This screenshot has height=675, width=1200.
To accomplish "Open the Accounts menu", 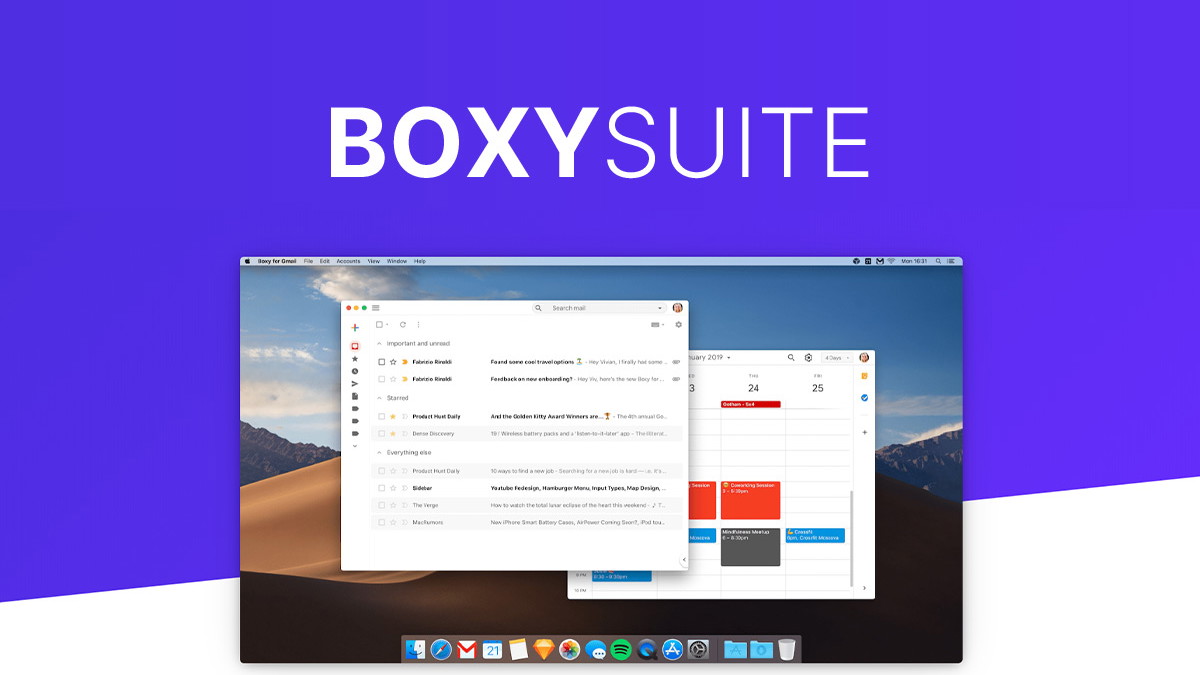I will tap(348, 261).
